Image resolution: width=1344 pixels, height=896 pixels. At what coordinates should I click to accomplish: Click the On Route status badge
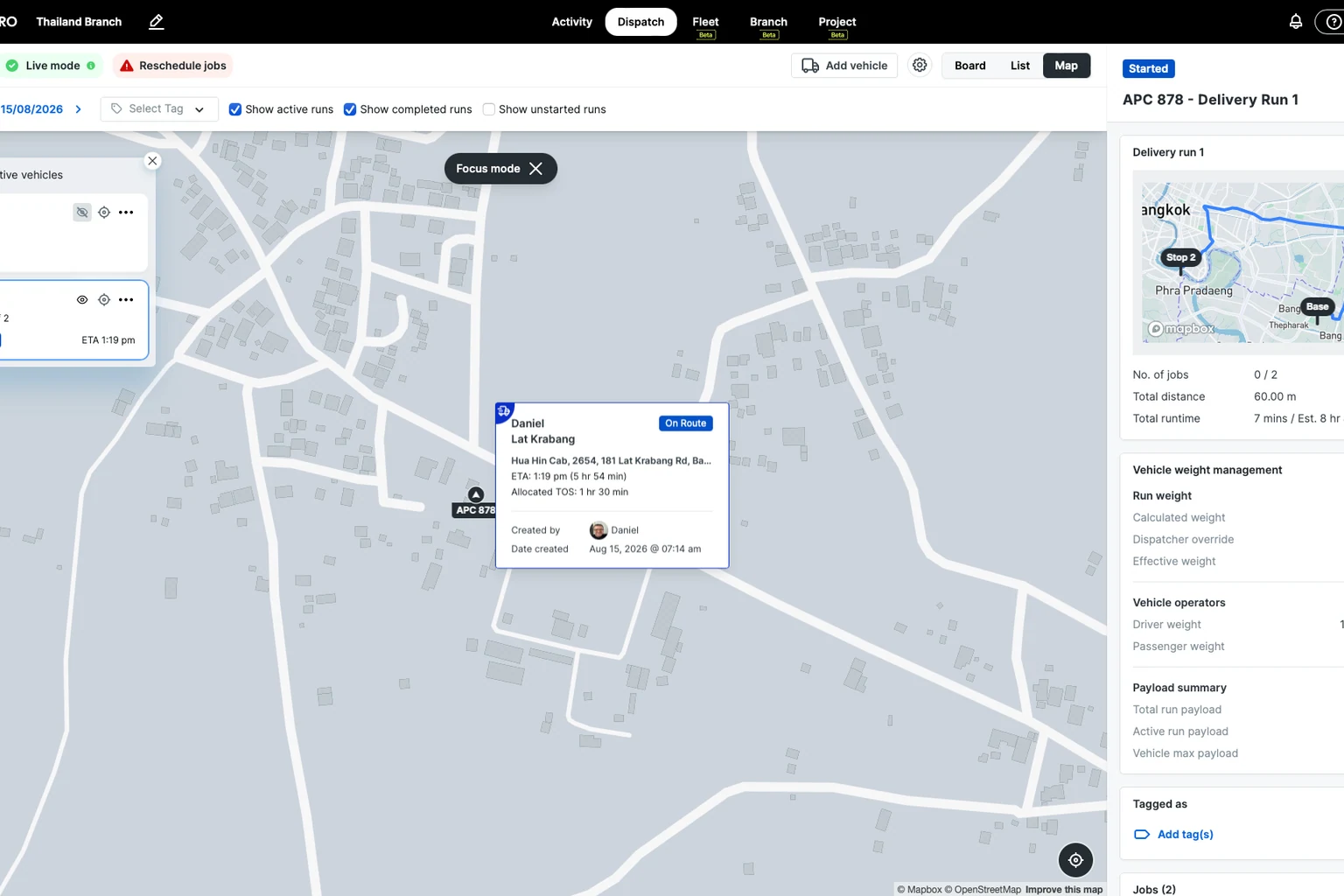685,423
